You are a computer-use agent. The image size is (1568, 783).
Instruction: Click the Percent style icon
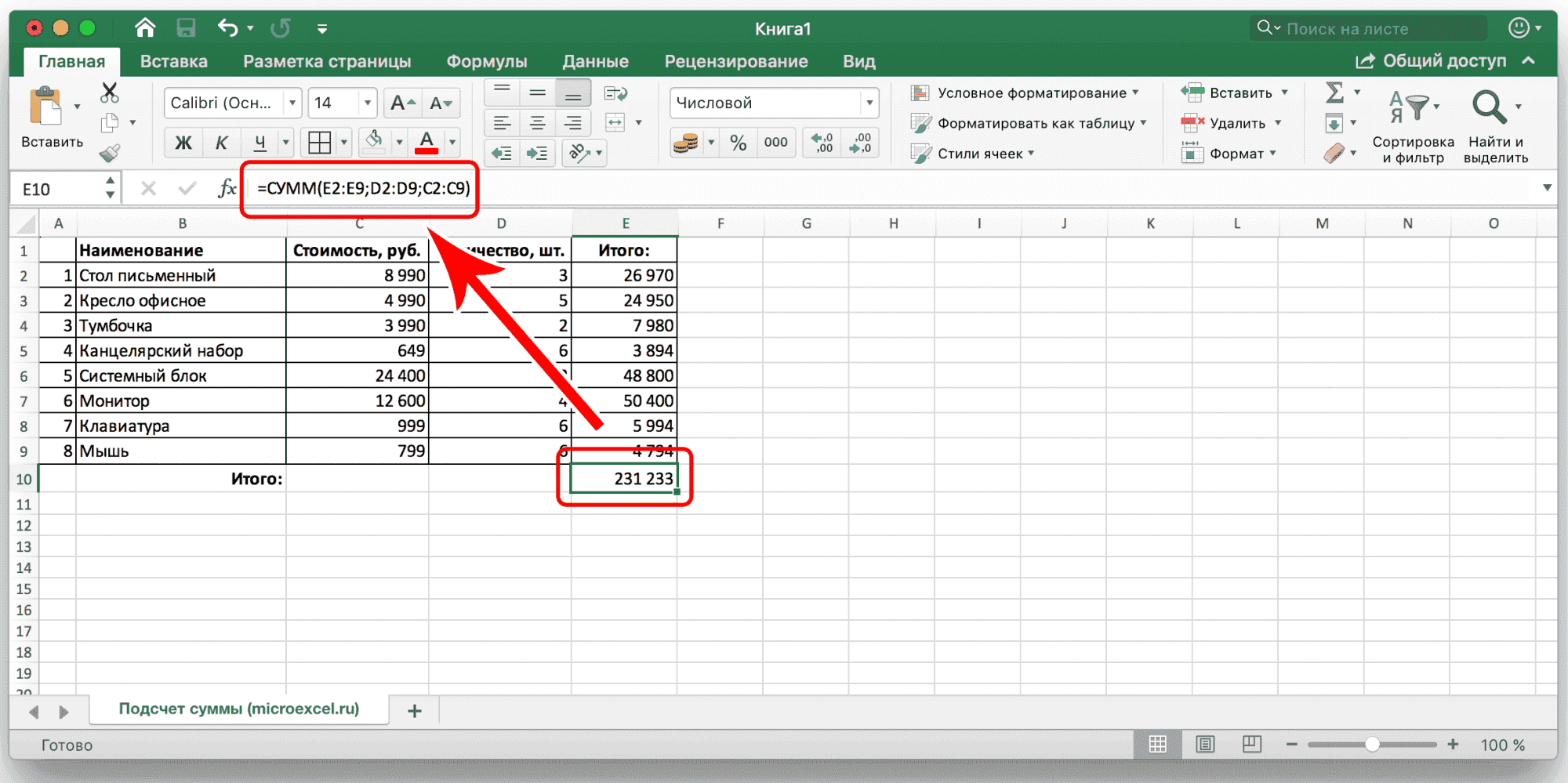(x=738, y=143)
